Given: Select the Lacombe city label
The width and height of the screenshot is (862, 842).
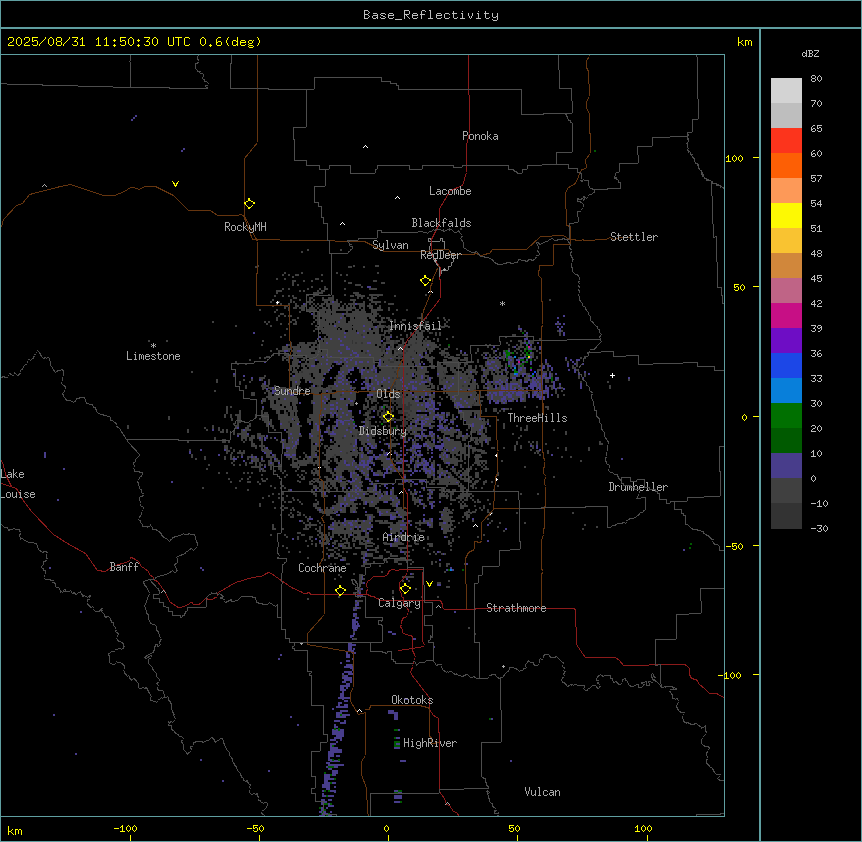Looking at the screenshot, I should click(x=450, y=191).
